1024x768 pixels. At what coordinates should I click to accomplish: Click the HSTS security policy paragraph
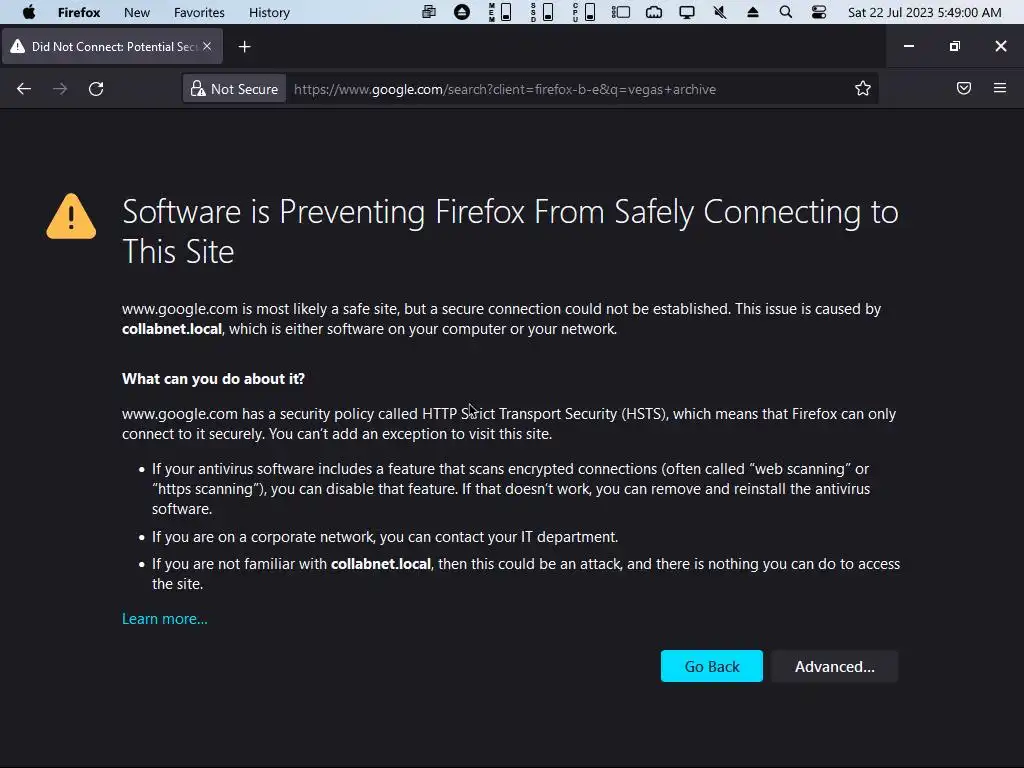pos(509,424)
